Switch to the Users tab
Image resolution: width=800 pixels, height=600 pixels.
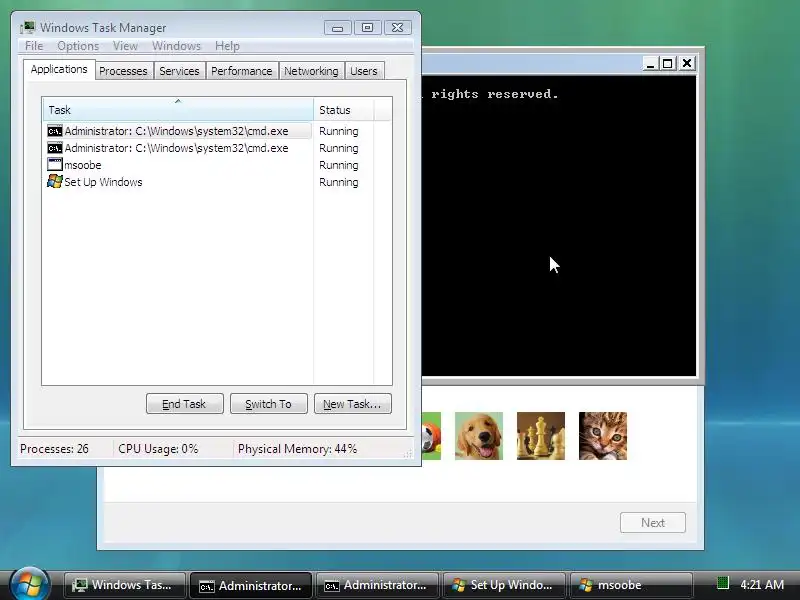(364, 71)
